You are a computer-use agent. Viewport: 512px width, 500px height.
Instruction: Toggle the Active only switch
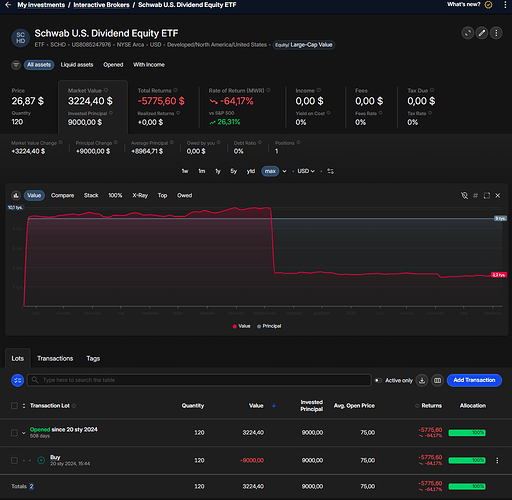pyautogui.click(x=378, y=380)
